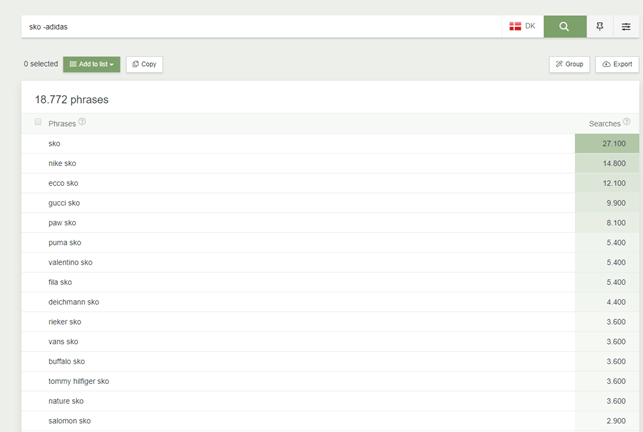Select the phrase 'deichmann sko'
This screenshot has height=432, width=643.
(73, 302)
